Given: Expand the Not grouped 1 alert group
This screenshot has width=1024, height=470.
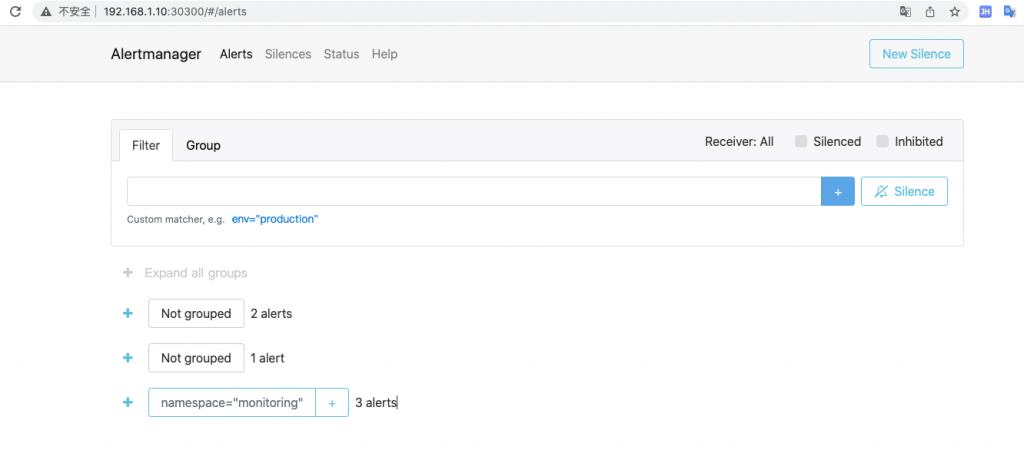Looking at the screenshot, I should click(128, 358).
